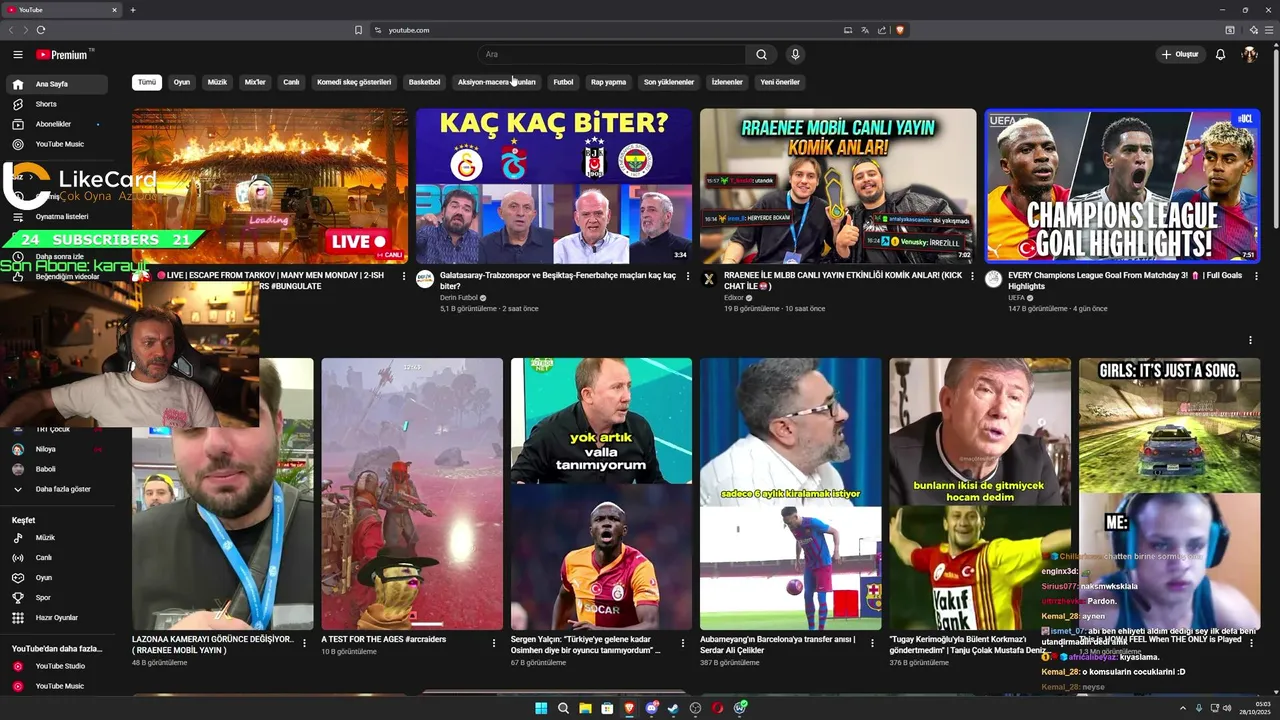Open more options for LAZONAA short

(305, 643)
